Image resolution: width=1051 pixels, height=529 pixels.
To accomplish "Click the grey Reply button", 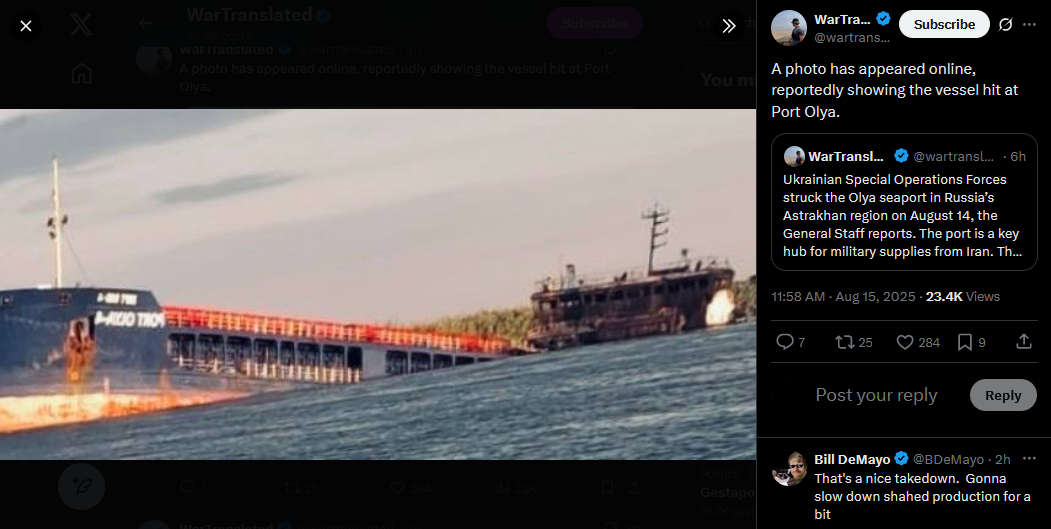I will coord(1003,396).
